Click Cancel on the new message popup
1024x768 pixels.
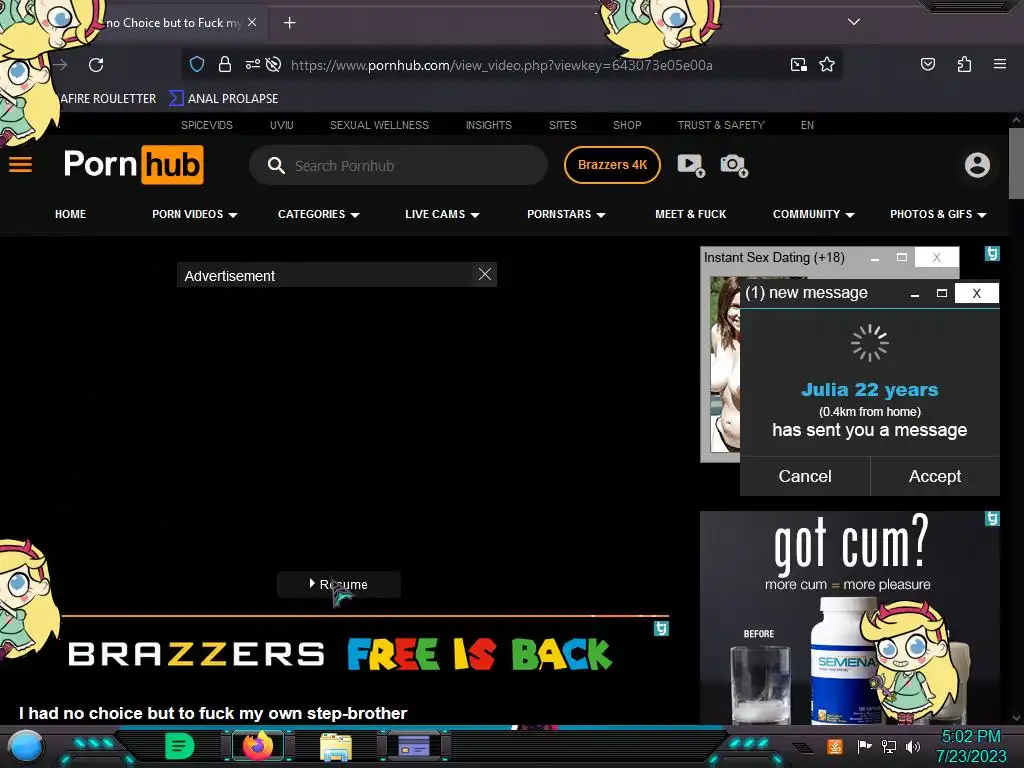point(805,476)
